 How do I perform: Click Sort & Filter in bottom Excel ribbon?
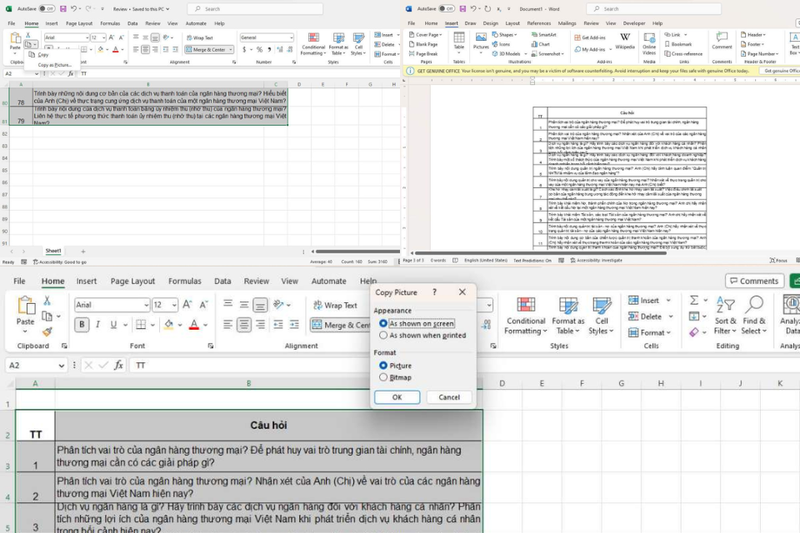click(x=725, y=316)
